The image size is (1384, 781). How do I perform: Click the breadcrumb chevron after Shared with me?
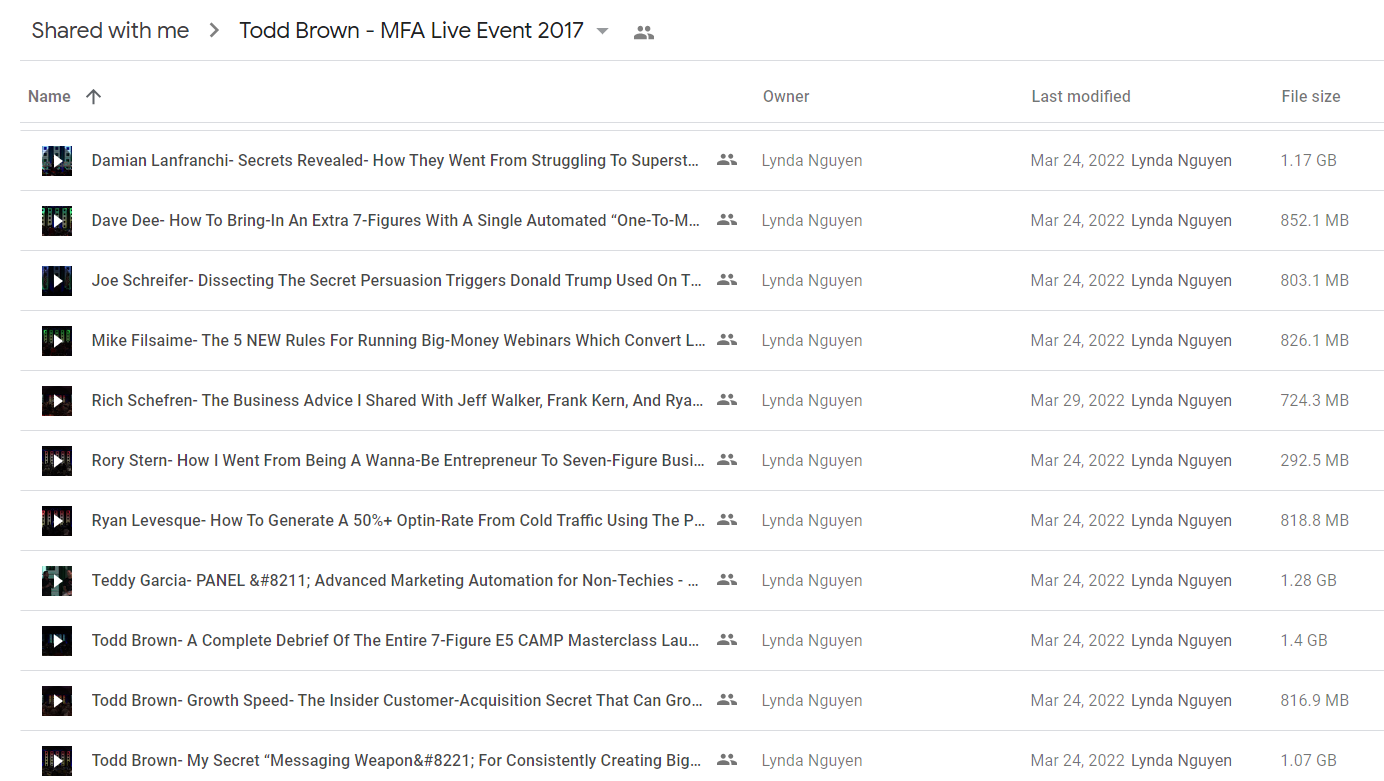(x=214, y=31)
